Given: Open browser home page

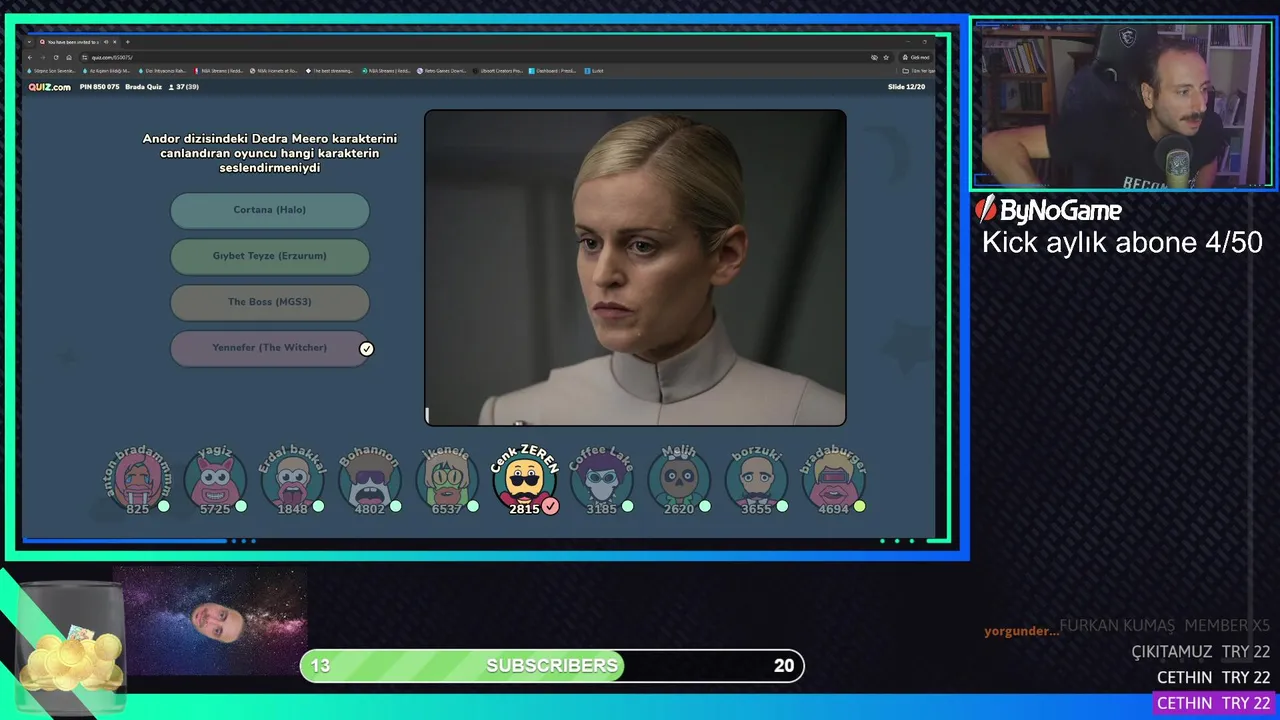Looking at the screenshot, I should pyautogui.click(x=69, y=57).
